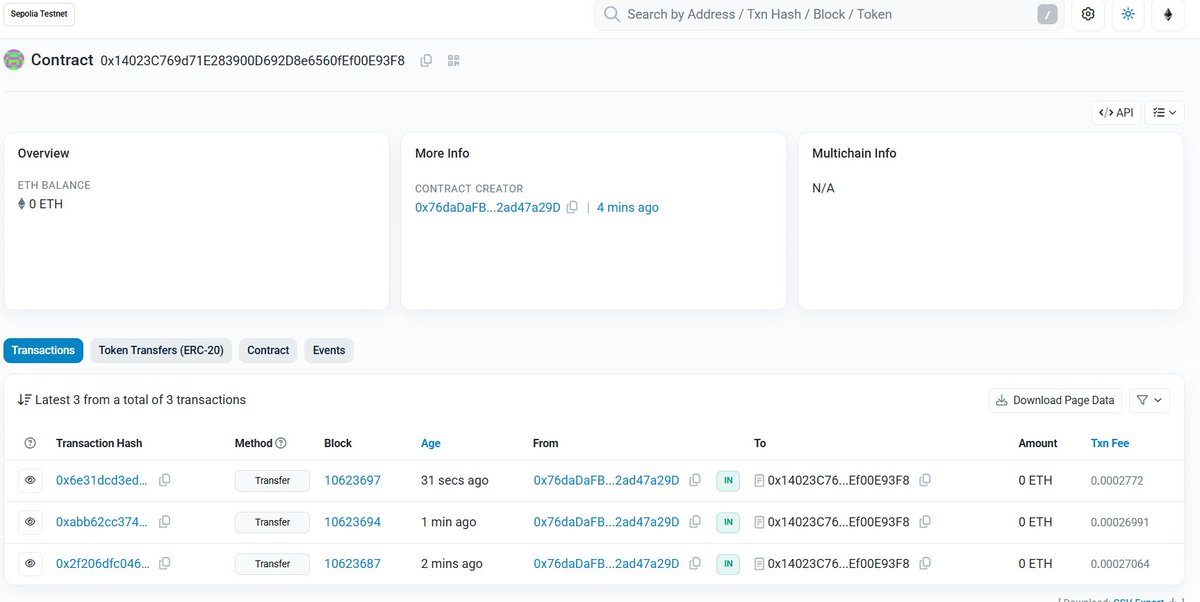
Task: Click the Method column help icon
Action: (x=281, y=443)
